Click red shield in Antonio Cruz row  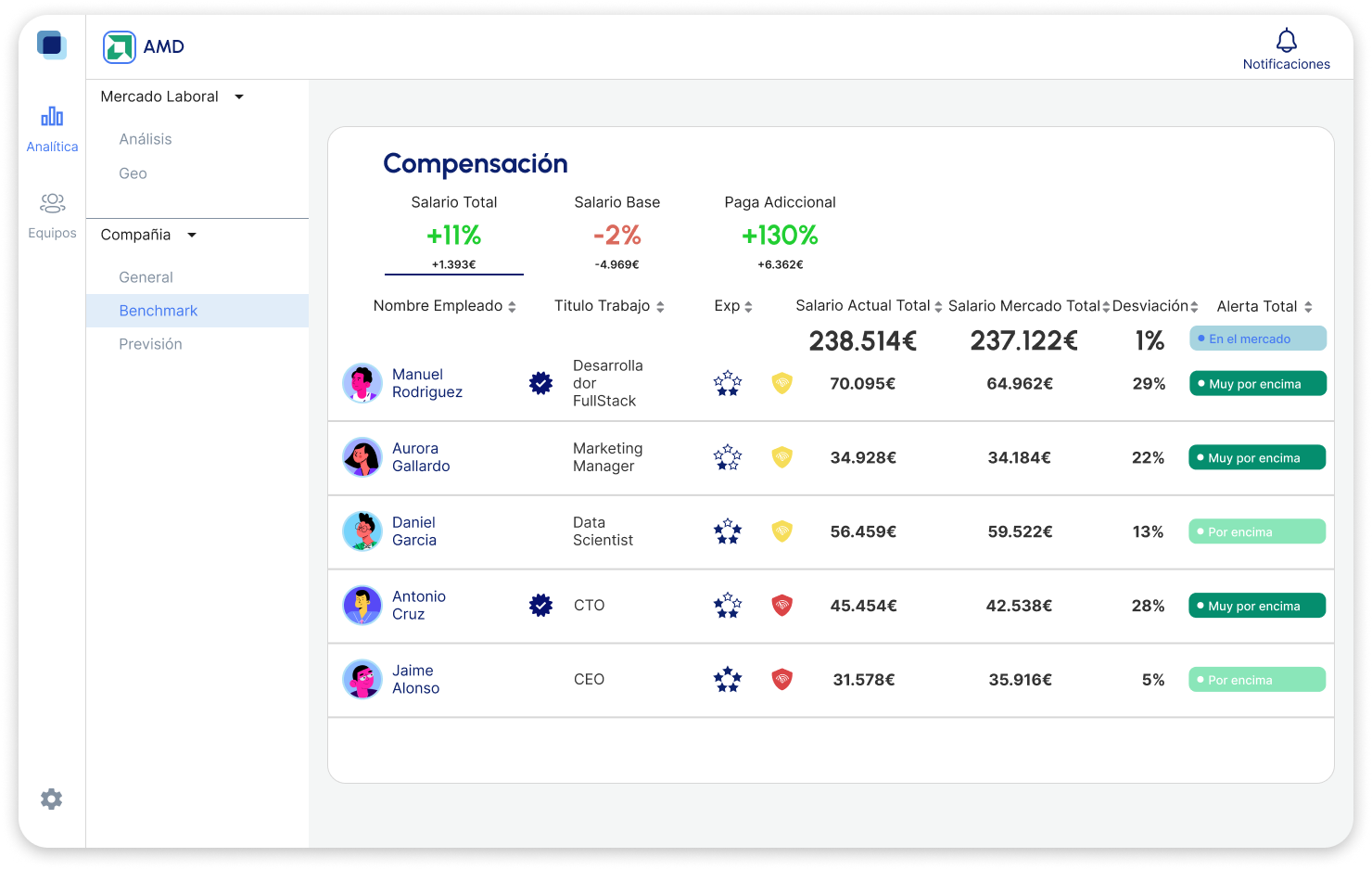[782, 606]
